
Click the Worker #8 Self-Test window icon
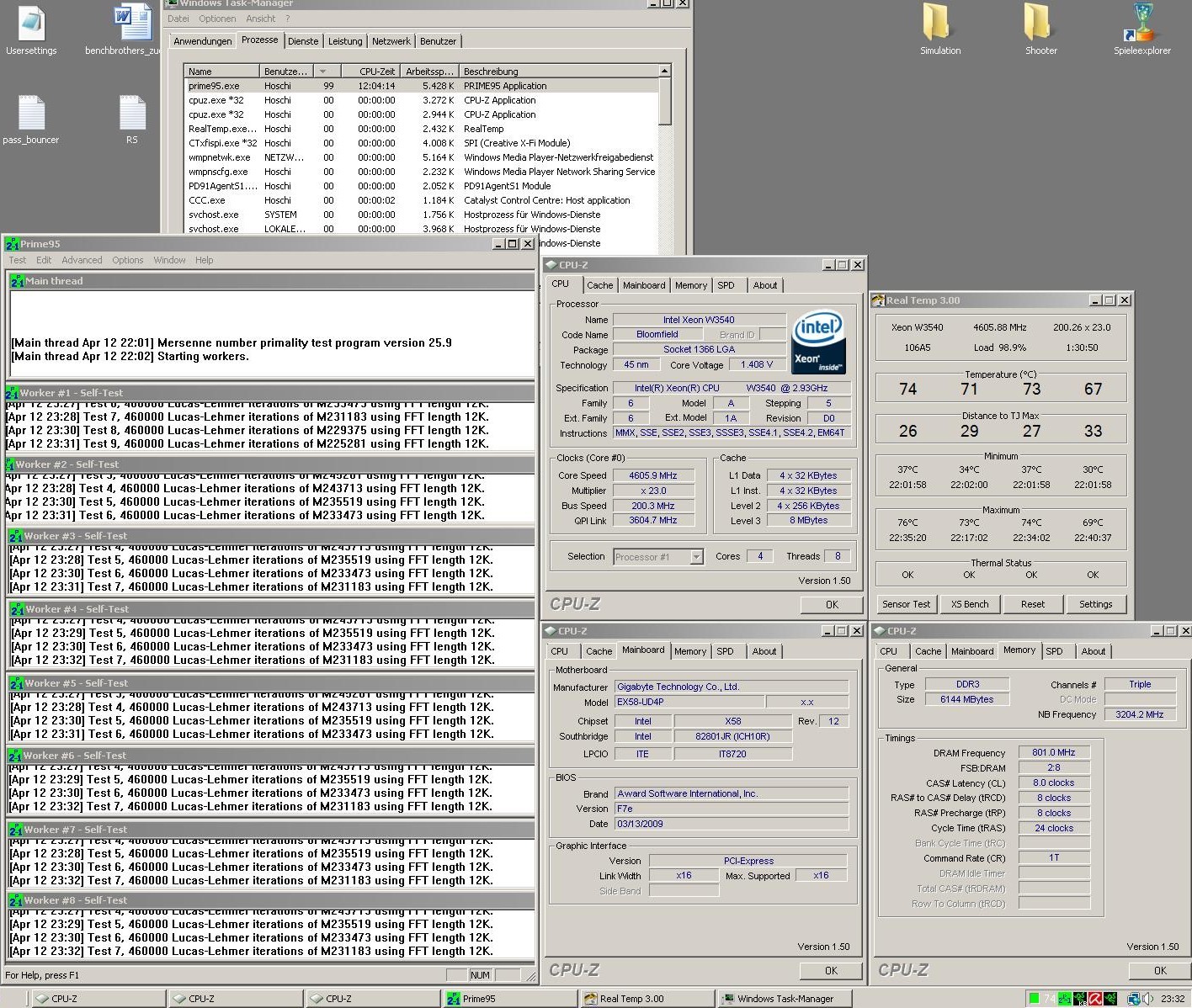pos(15,900)
